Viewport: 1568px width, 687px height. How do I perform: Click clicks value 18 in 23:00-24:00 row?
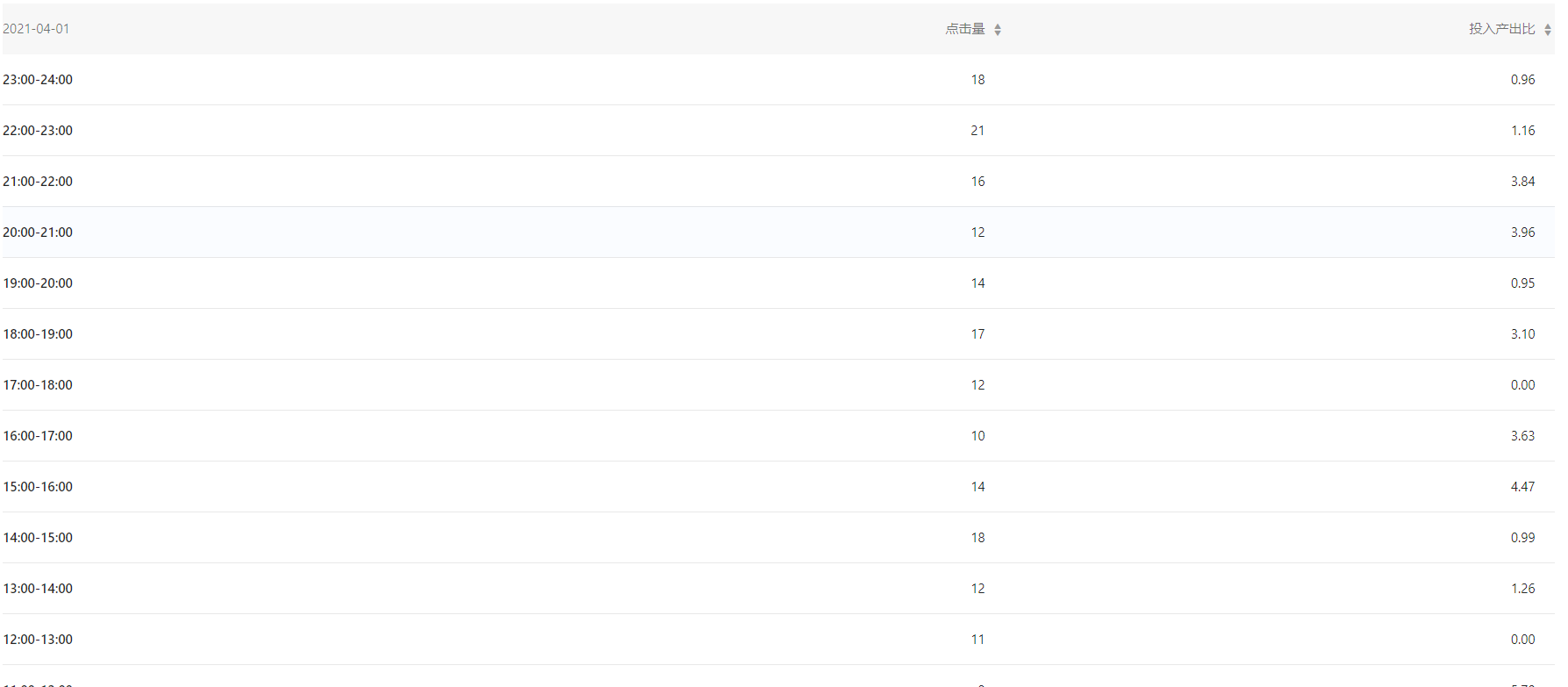pos(977,80)
